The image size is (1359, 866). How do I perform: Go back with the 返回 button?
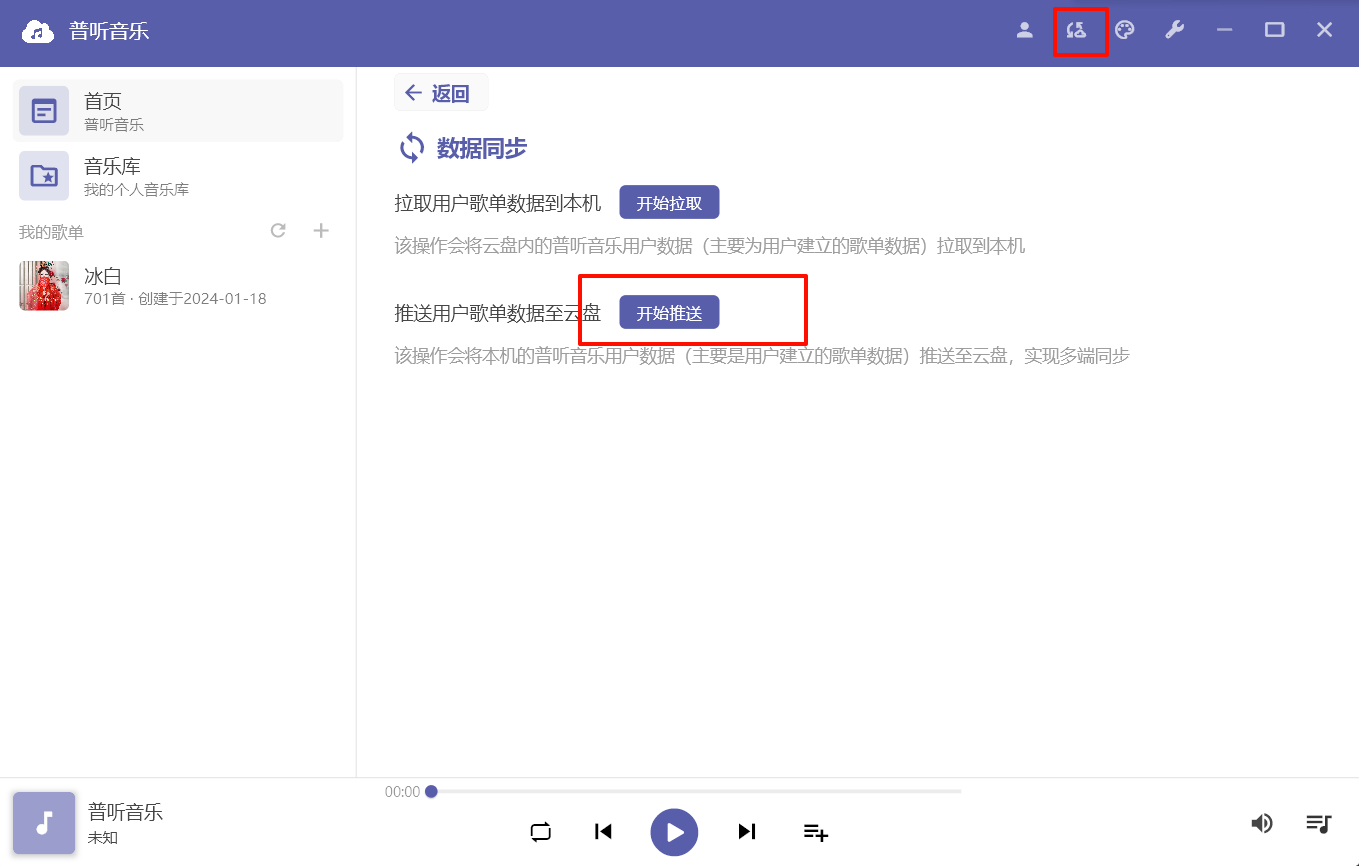[x=440, y=93]
